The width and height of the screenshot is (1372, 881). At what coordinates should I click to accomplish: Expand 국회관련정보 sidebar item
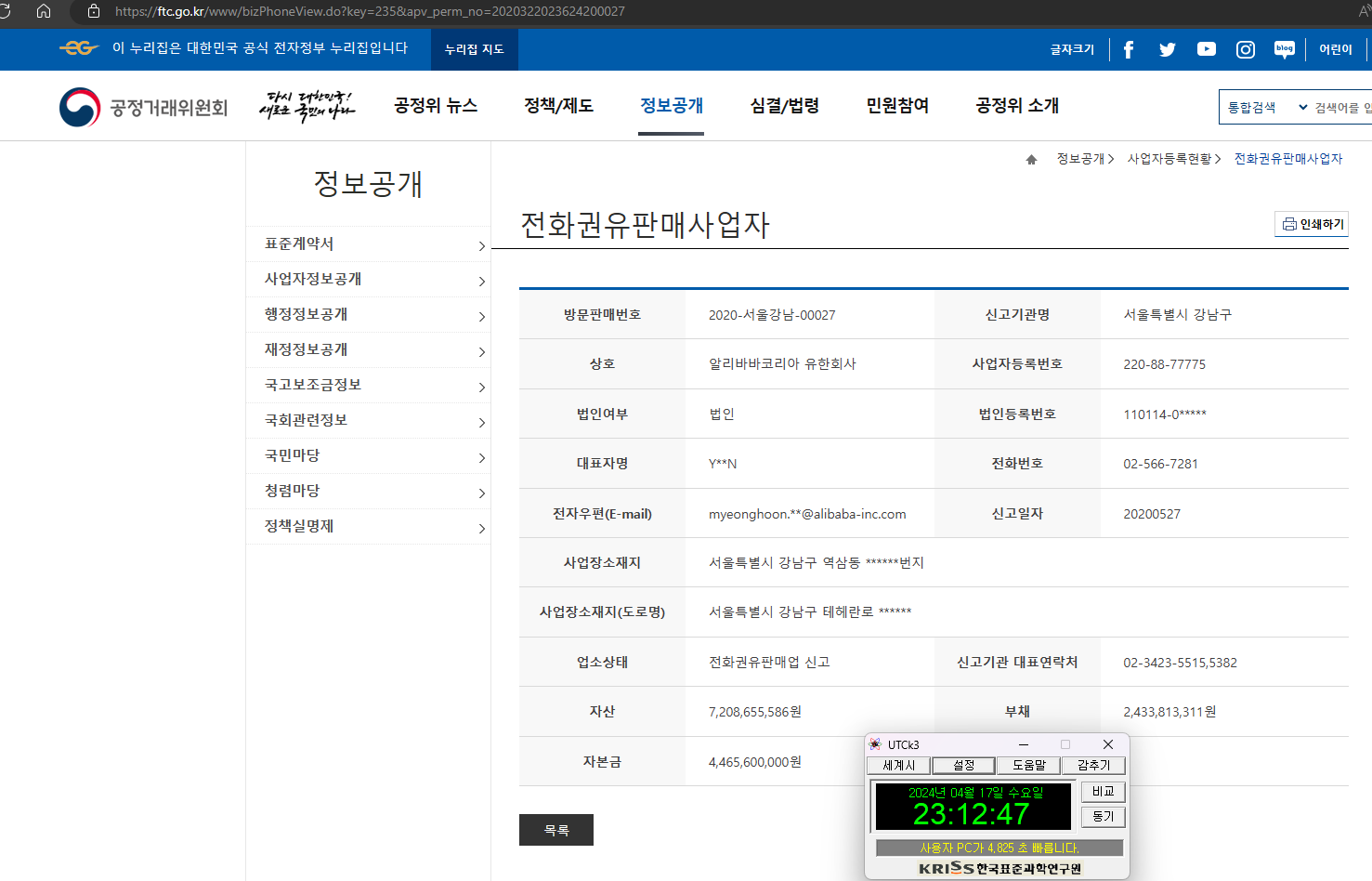click(x=369, y=421)
